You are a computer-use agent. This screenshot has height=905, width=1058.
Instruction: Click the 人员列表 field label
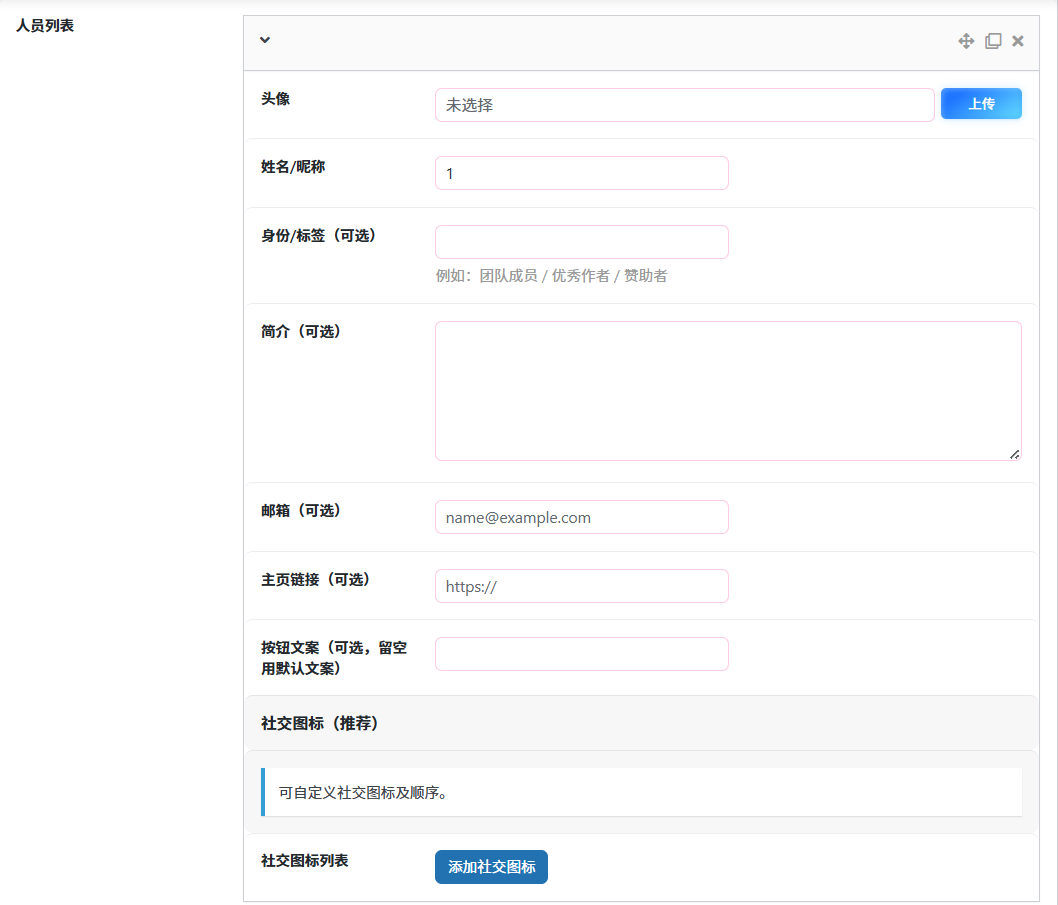pos(45,26)
